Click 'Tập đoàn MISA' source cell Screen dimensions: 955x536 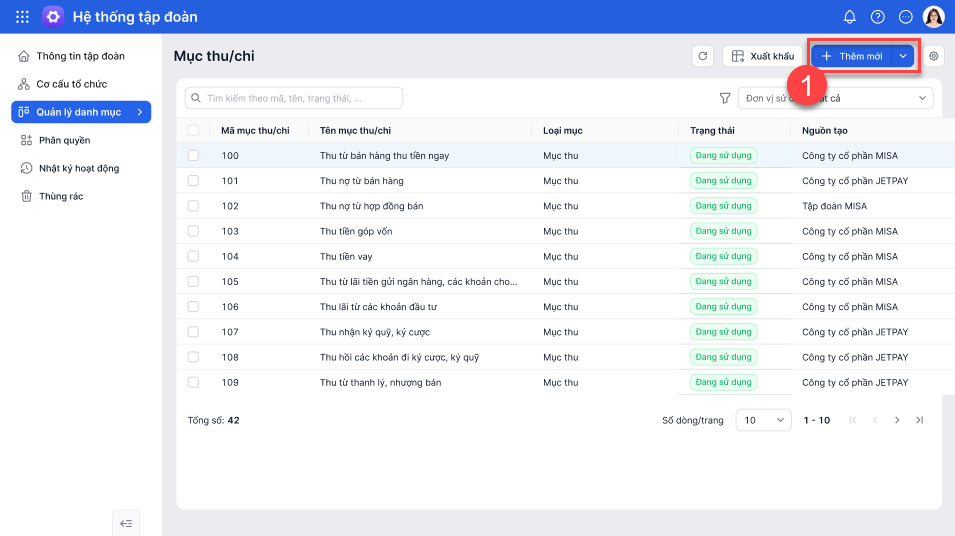[834, 206]
